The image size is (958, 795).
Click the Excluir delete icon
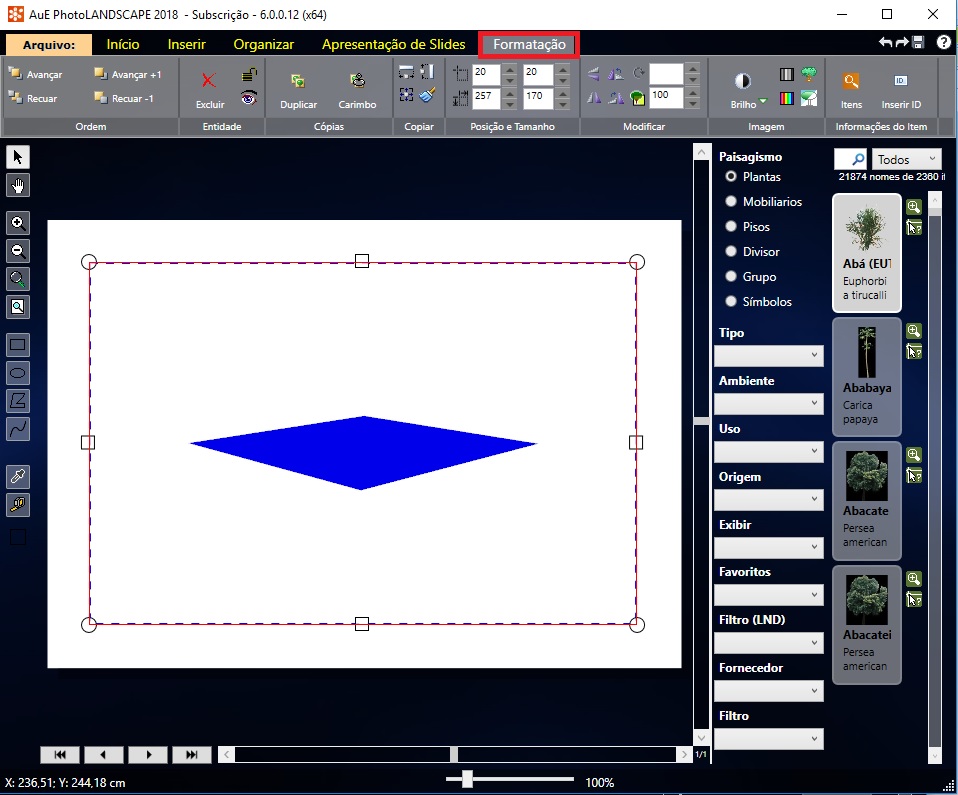click(209, 82)
